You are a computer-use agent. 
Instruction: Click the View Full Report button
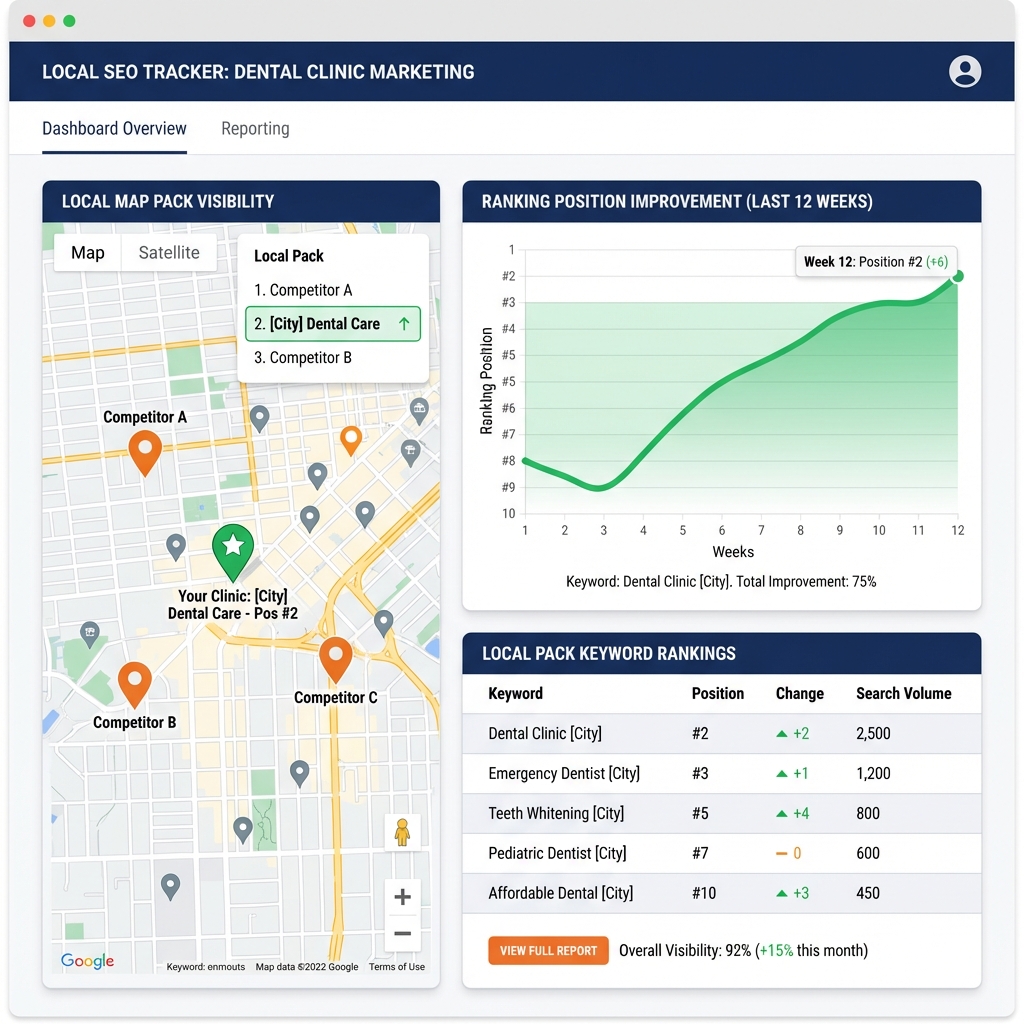click(x=548, y=950)
